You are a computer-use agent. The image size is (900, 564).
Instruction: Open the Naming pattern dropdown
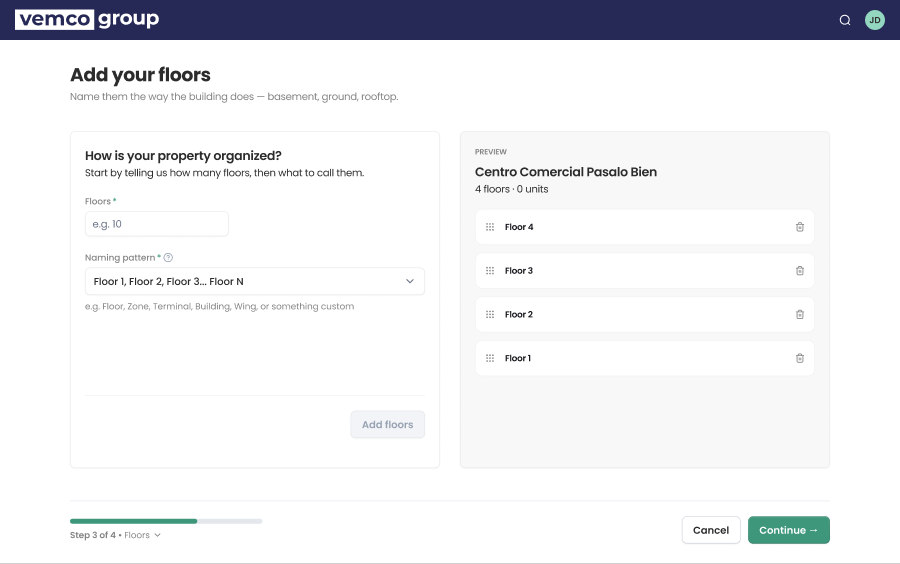[x=255, y=281]
